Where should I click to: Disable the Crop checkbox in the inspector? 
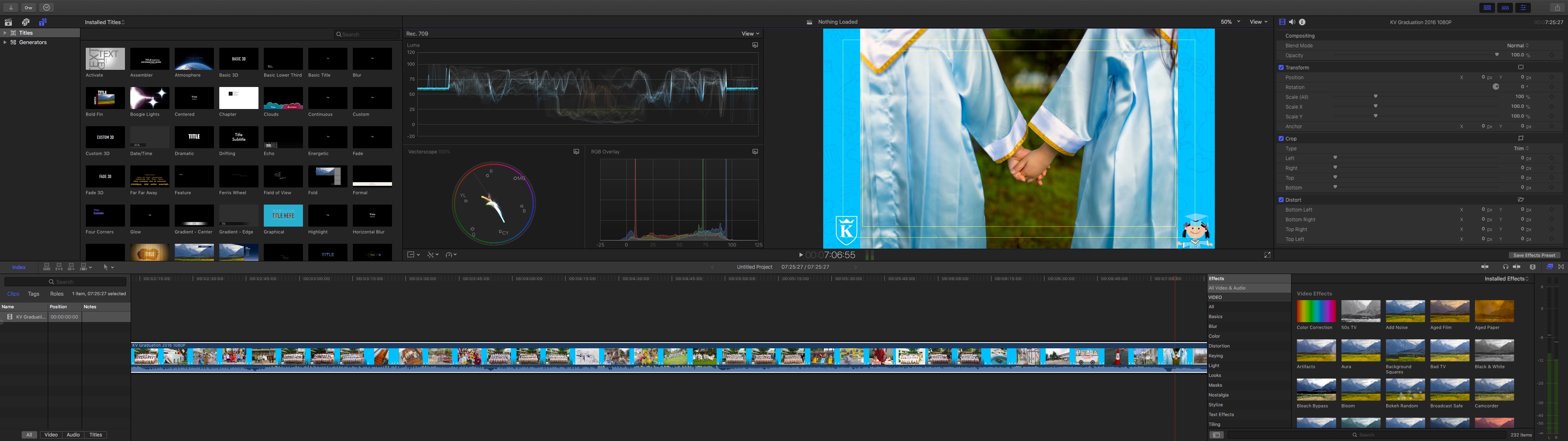(1281, 138)
